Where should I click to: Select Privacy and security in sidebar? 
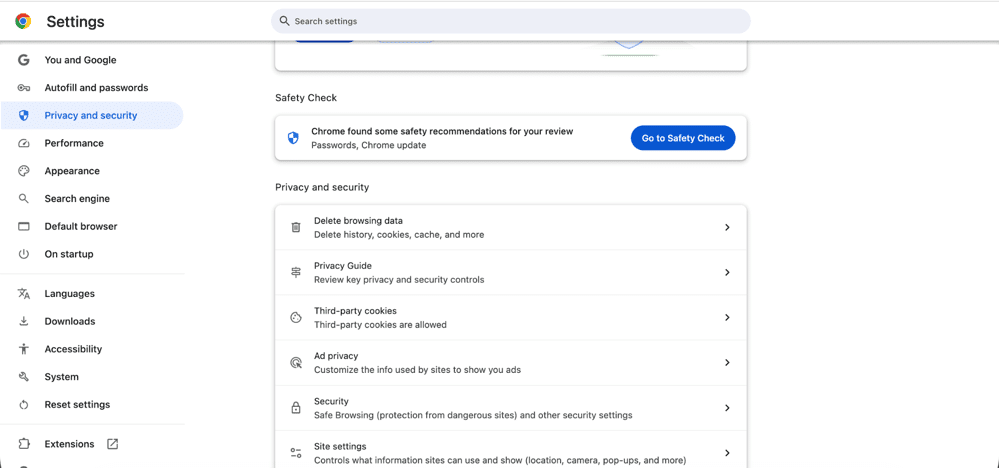tap(92, 115)
